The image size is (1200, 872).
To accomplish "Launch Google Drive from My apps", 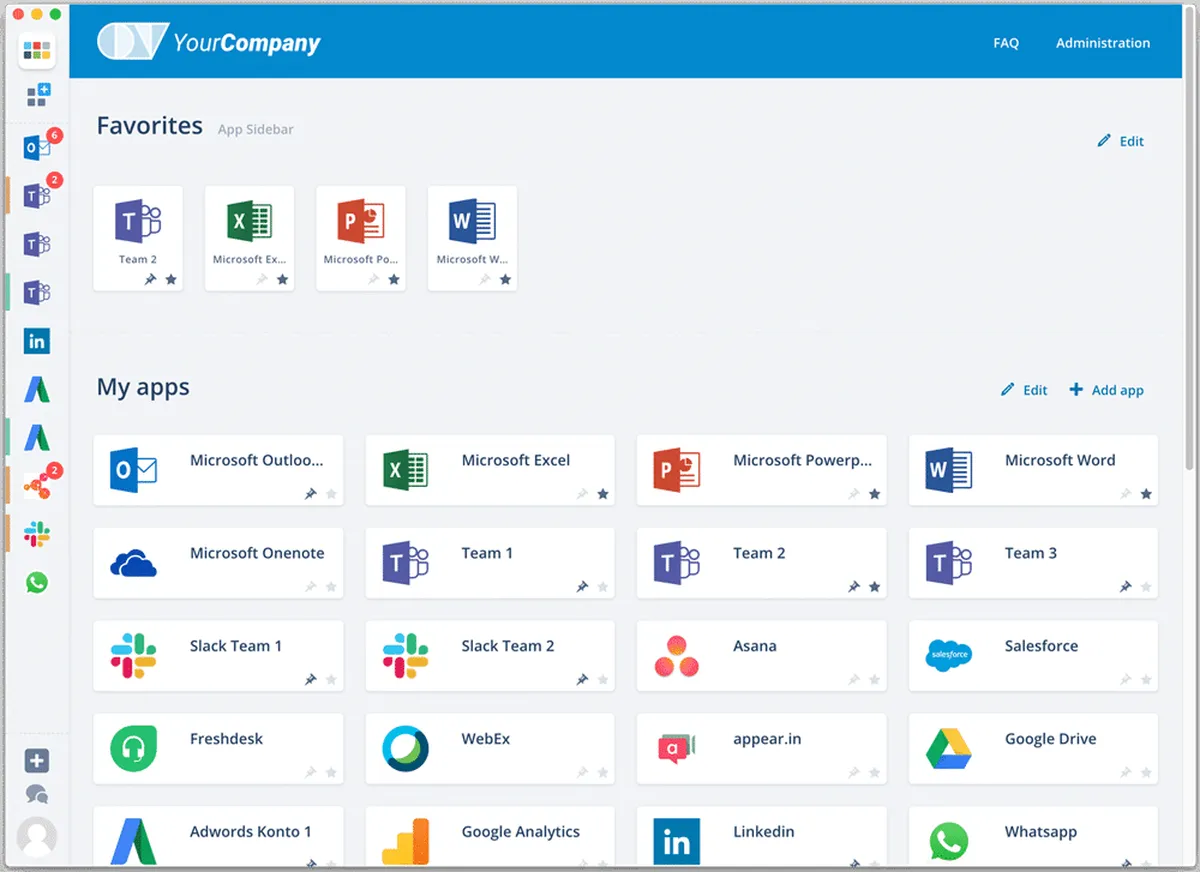I will pyautogui.click(x=1033, y=749).
